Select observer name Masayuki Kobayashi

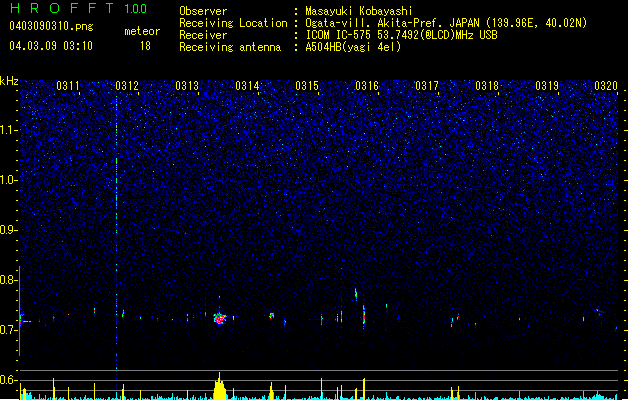click(x=359, y=11)
